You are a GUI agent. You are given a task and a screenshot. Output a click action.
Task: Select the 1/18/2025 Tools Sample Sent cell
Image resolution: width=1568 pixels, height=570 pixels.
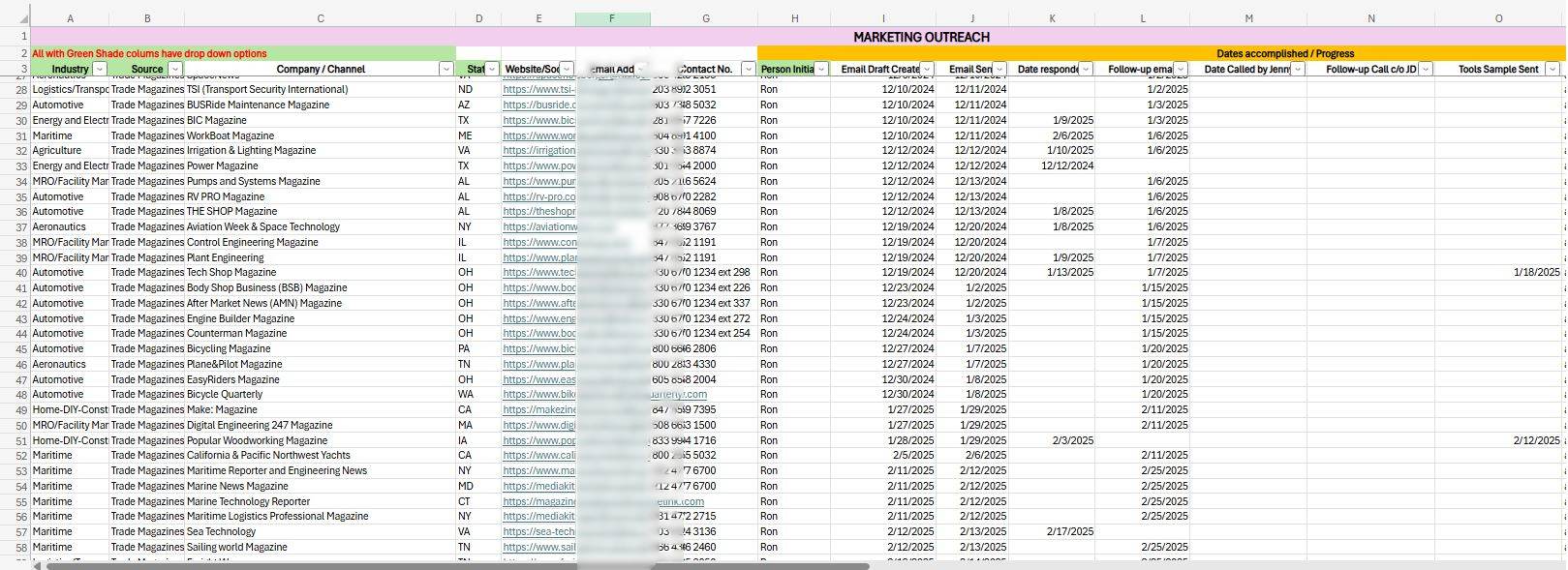pos(1498,272)
